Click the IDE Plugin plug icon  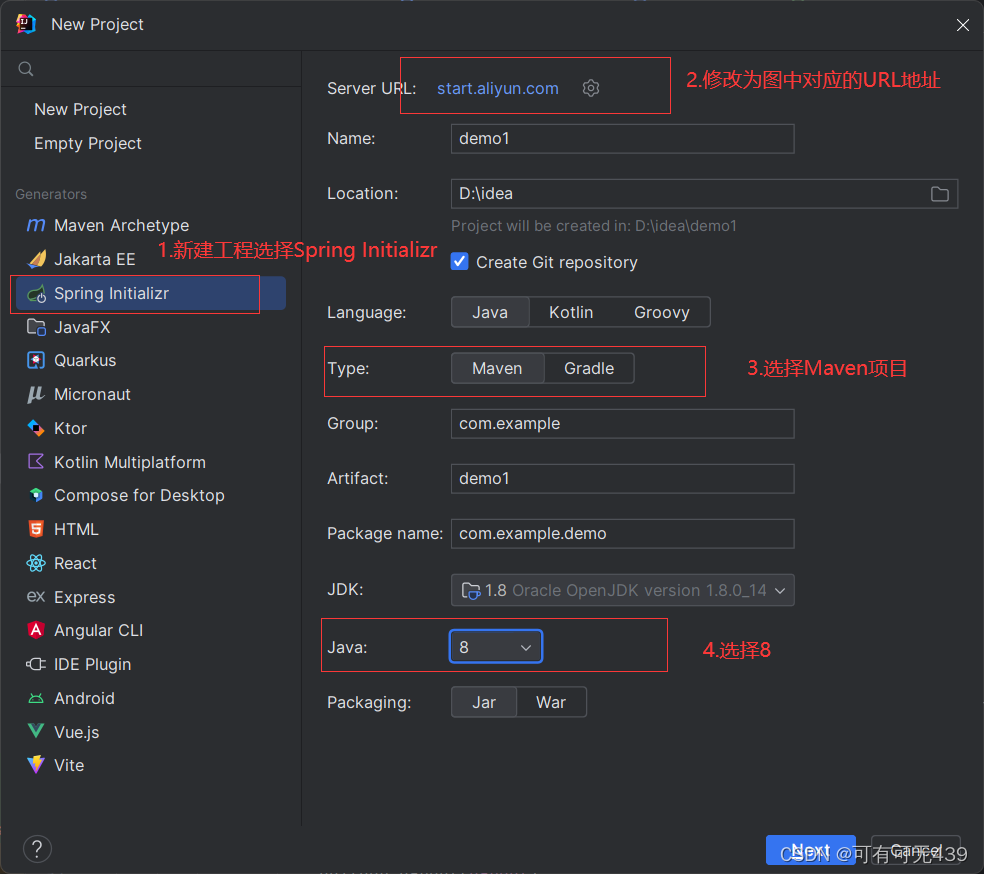click(x=36, y=664)
